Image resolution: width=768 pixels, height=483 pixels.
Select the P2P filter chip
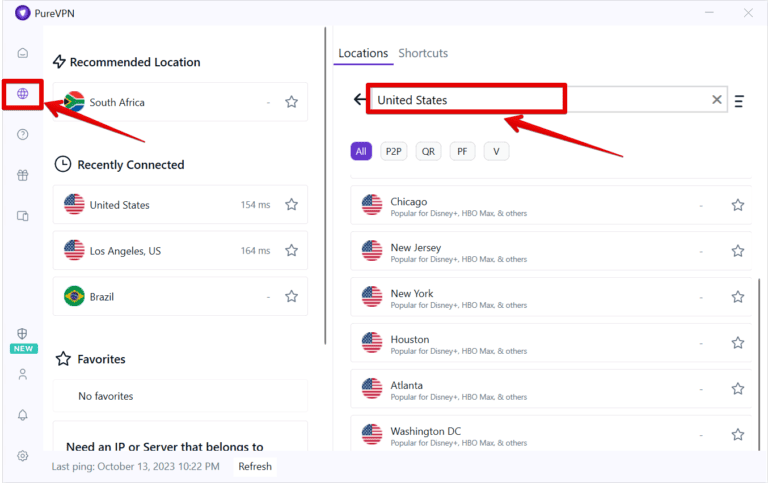(393, 151)
